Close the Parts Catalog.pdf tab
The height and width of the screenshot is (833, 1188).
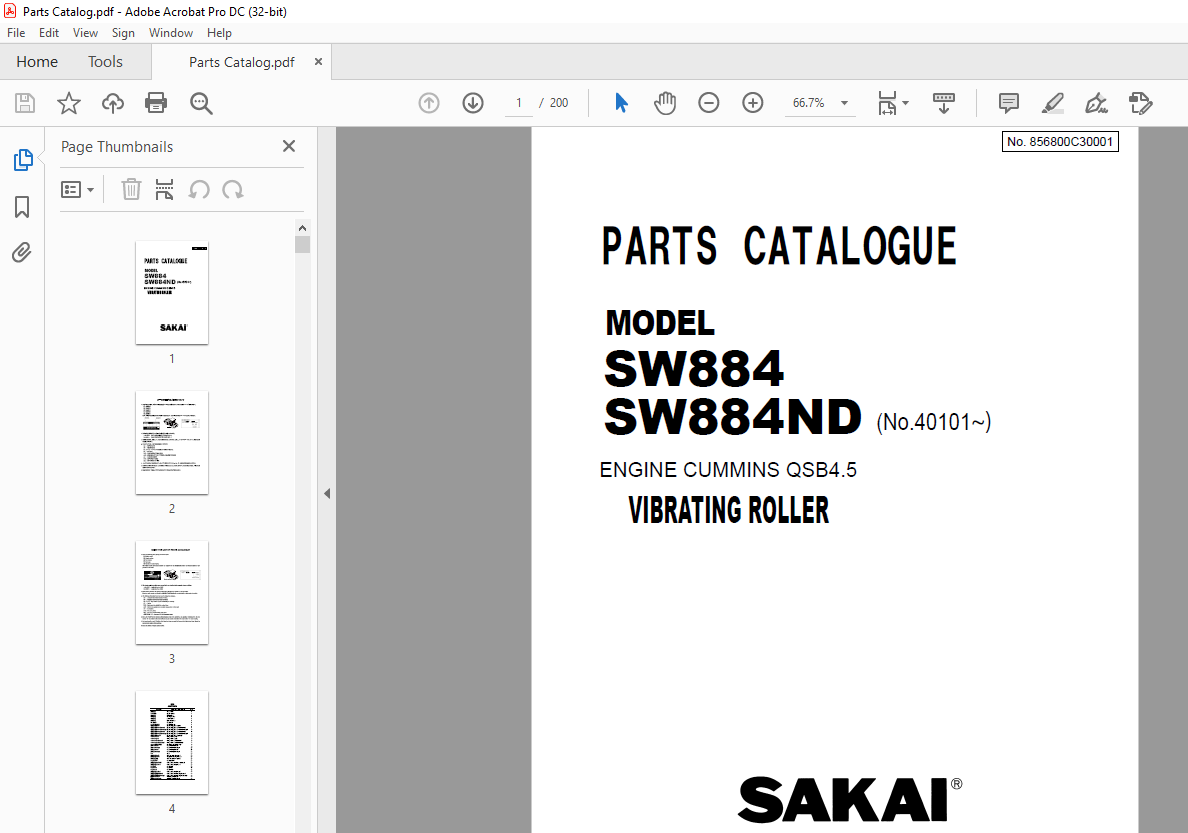pyautogui.click(x=318, y=62)
